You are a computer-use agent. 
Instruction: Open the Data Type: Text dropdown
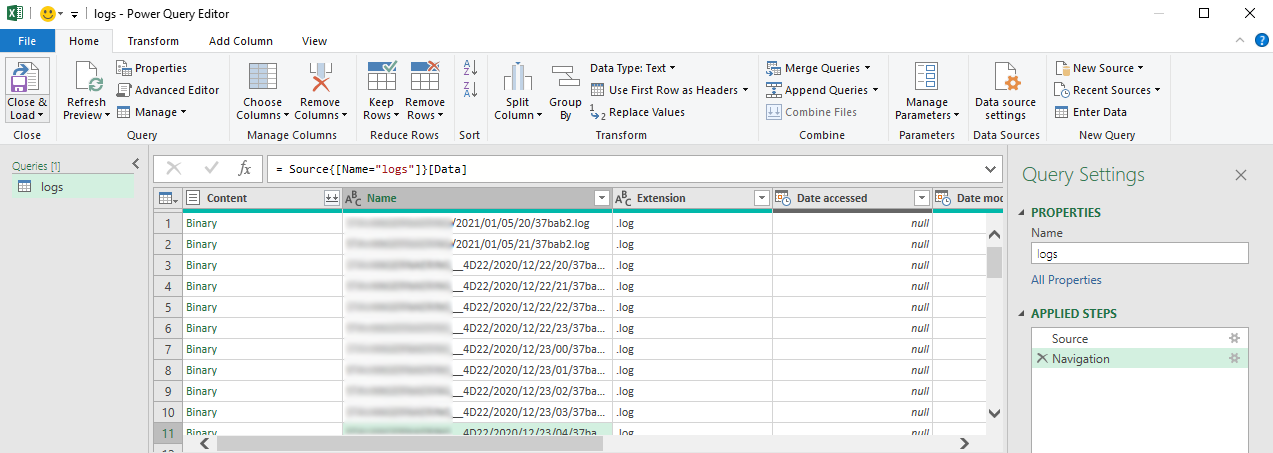tap(633, 68)
